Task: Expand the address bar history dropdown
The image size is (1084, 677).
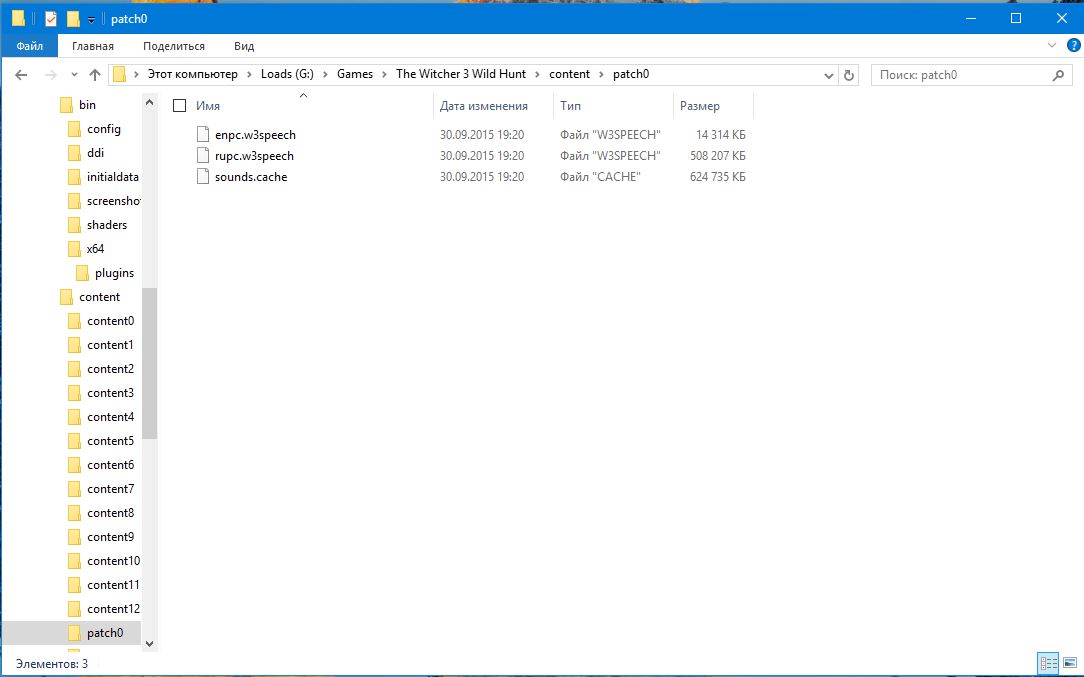Action: (x=829, y=75)
